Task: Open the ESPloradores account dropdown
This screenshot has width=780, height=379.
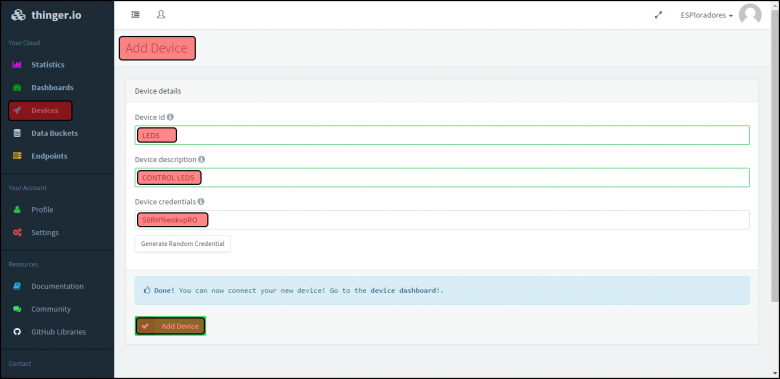Action: pos(706,15)
